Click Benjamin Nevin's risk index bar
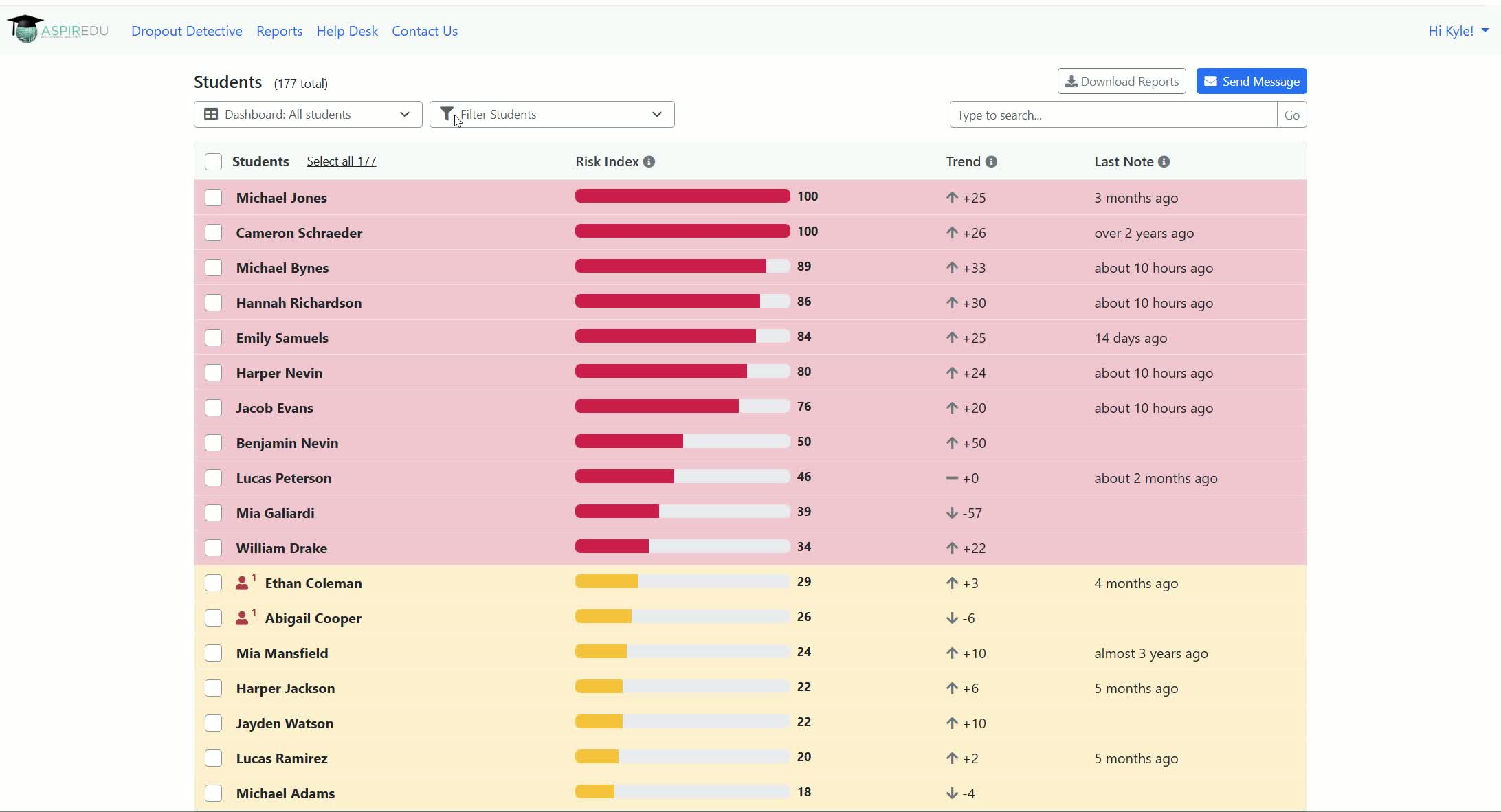Screen dimensions: 1501x812 pos(682,442)
